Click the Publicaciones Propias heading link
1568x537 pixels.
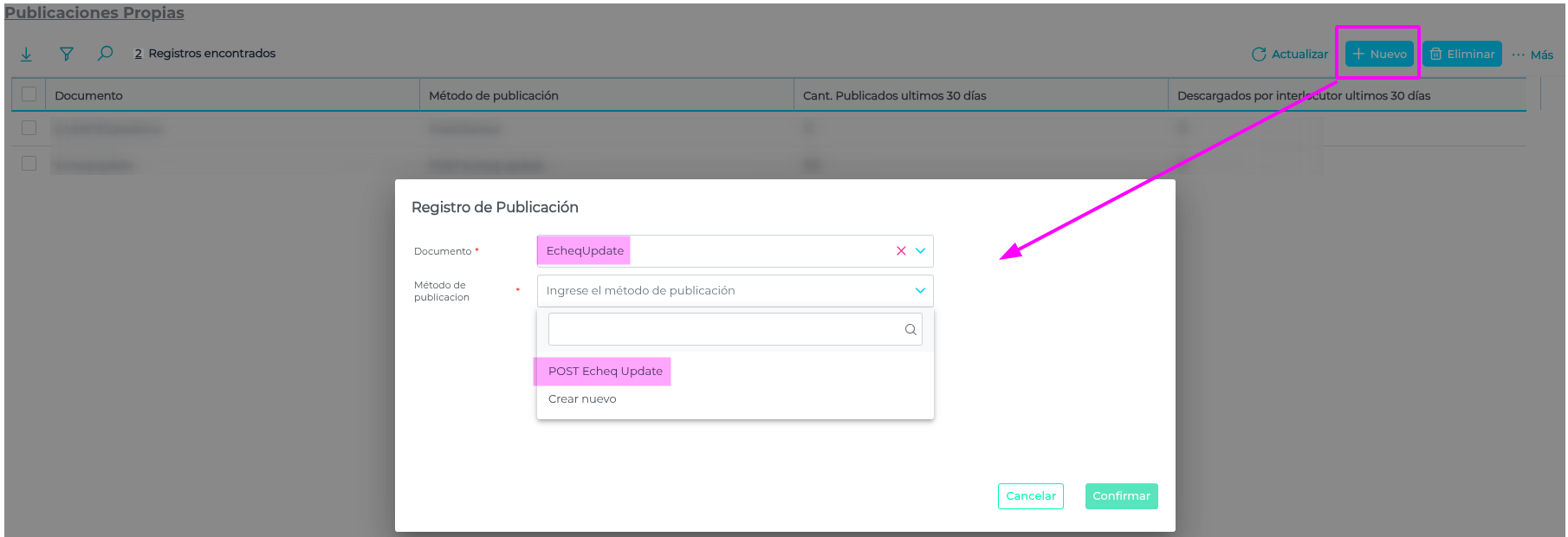[94, 13]
